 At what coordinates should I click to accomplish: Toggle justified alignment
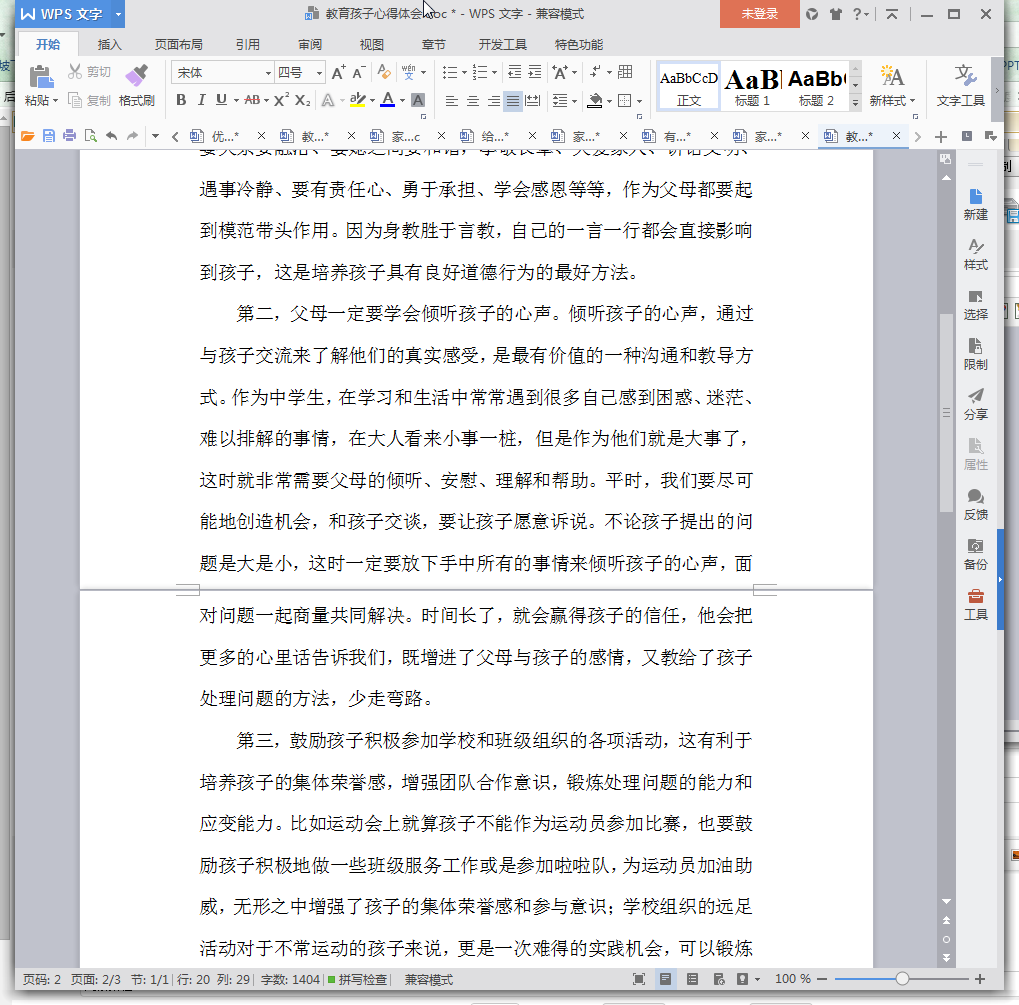pyautogui.click(x=513, y=101)
